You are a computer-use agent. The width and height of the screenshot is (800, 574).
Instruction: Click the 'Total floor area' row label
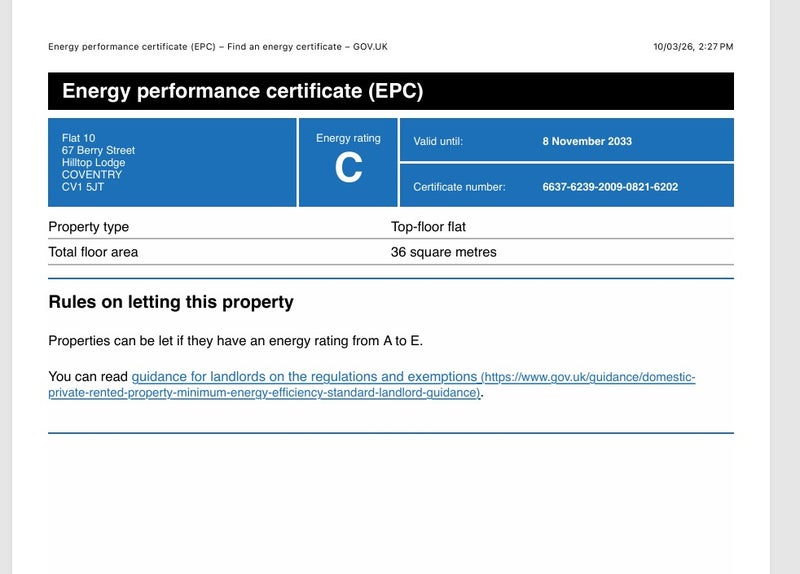coord(93,252)
